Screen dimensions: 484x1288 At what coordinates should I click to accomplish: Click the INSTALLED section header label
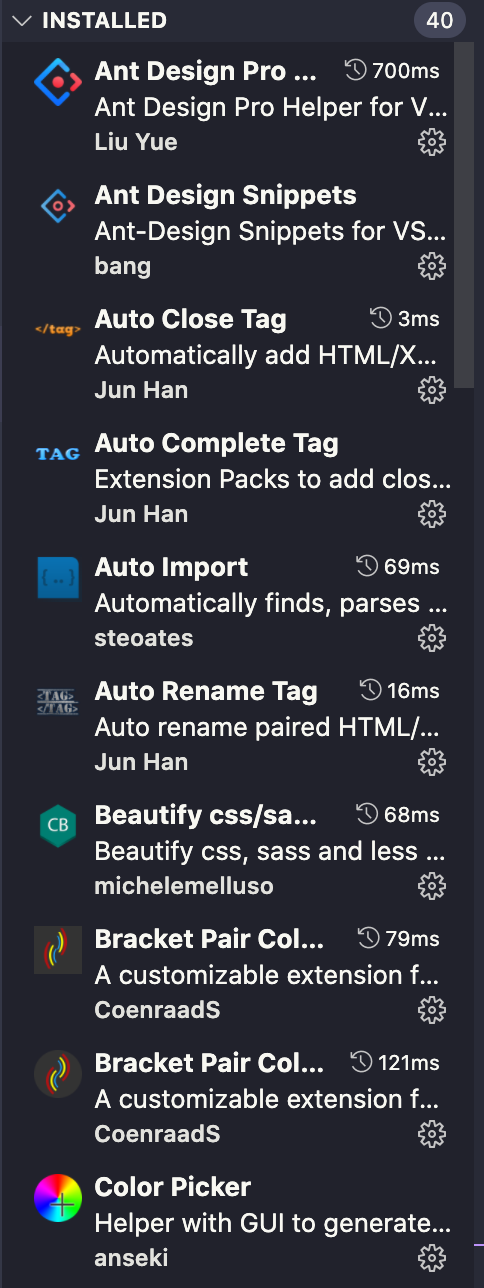(104, 20)
